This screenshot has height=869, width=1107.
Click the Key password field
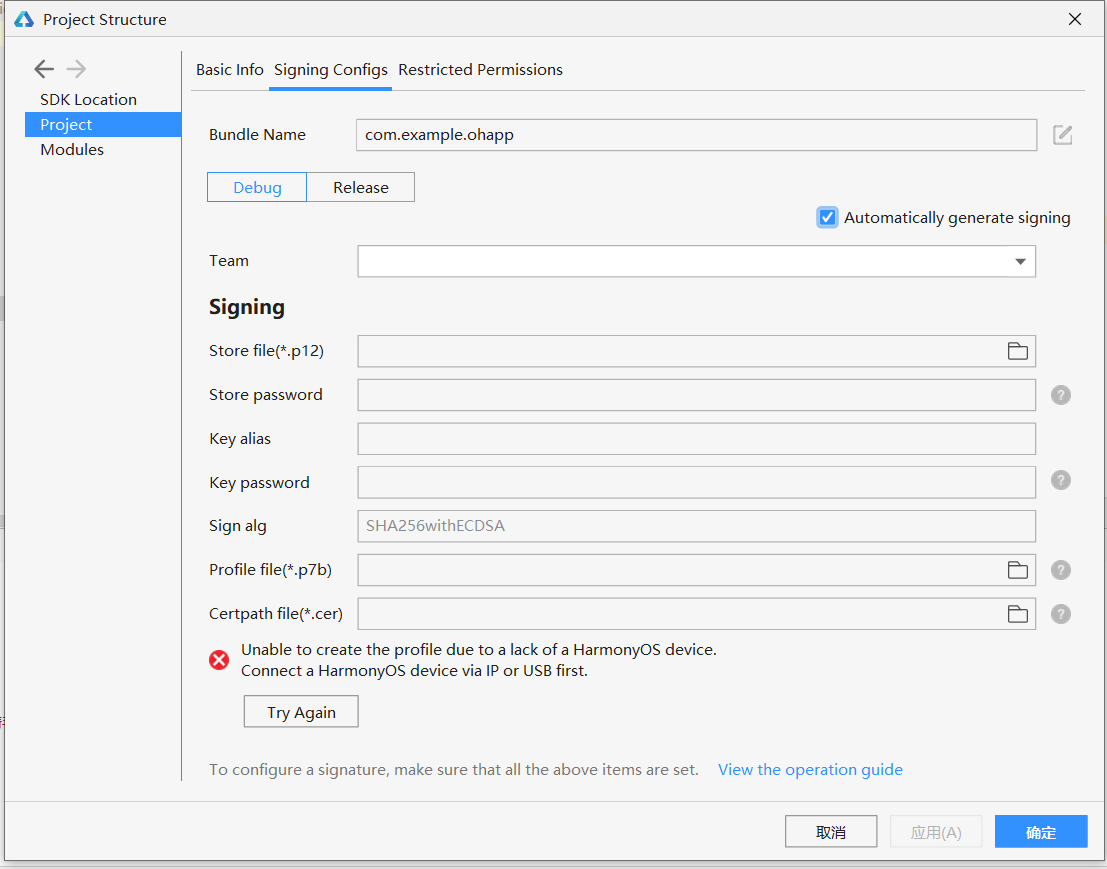[x=697, y=482]
